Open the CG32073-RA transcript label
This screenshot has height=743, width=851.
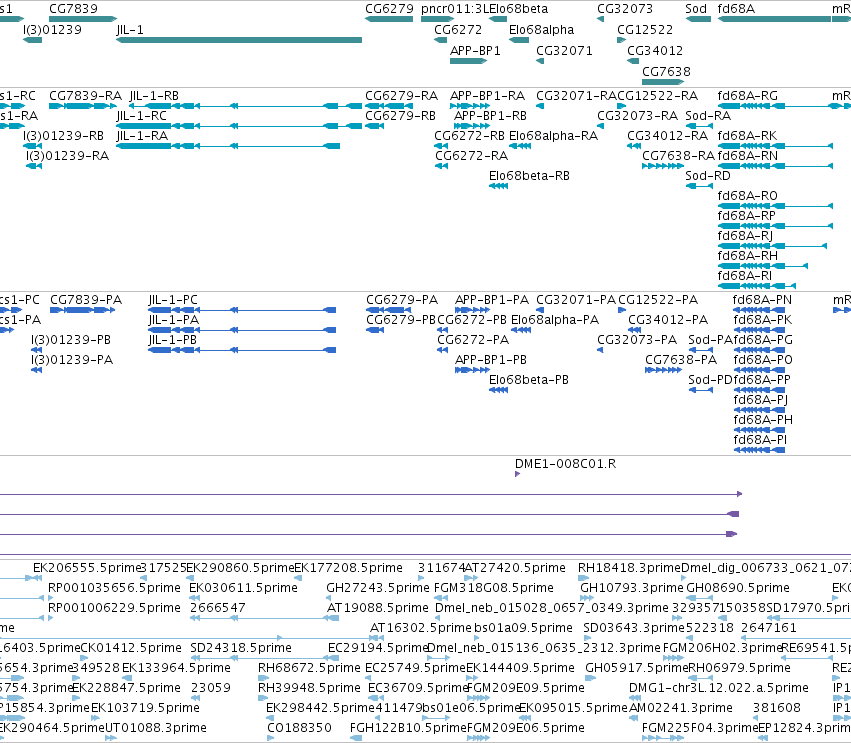(637, 116)
